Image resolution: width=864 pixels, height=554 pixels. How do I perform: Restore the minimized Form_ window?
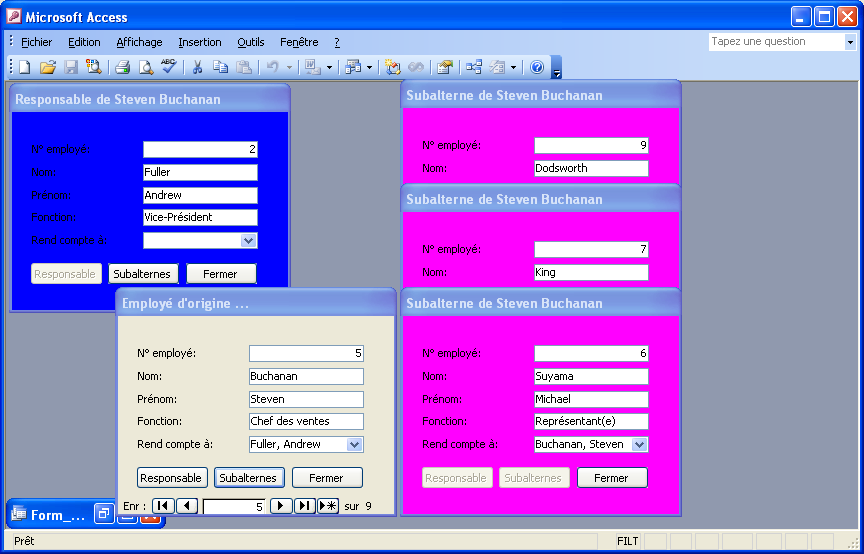pos(104,514)
